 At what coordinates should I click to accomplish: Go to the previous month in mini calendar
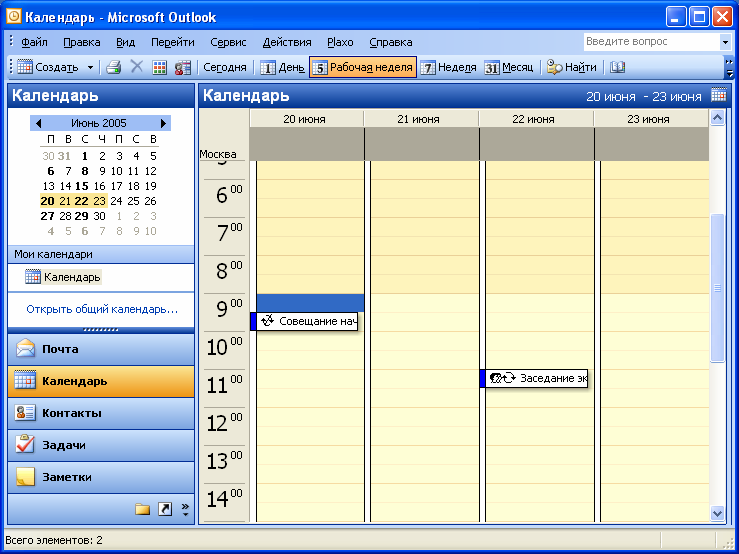(x=39, y=123)
